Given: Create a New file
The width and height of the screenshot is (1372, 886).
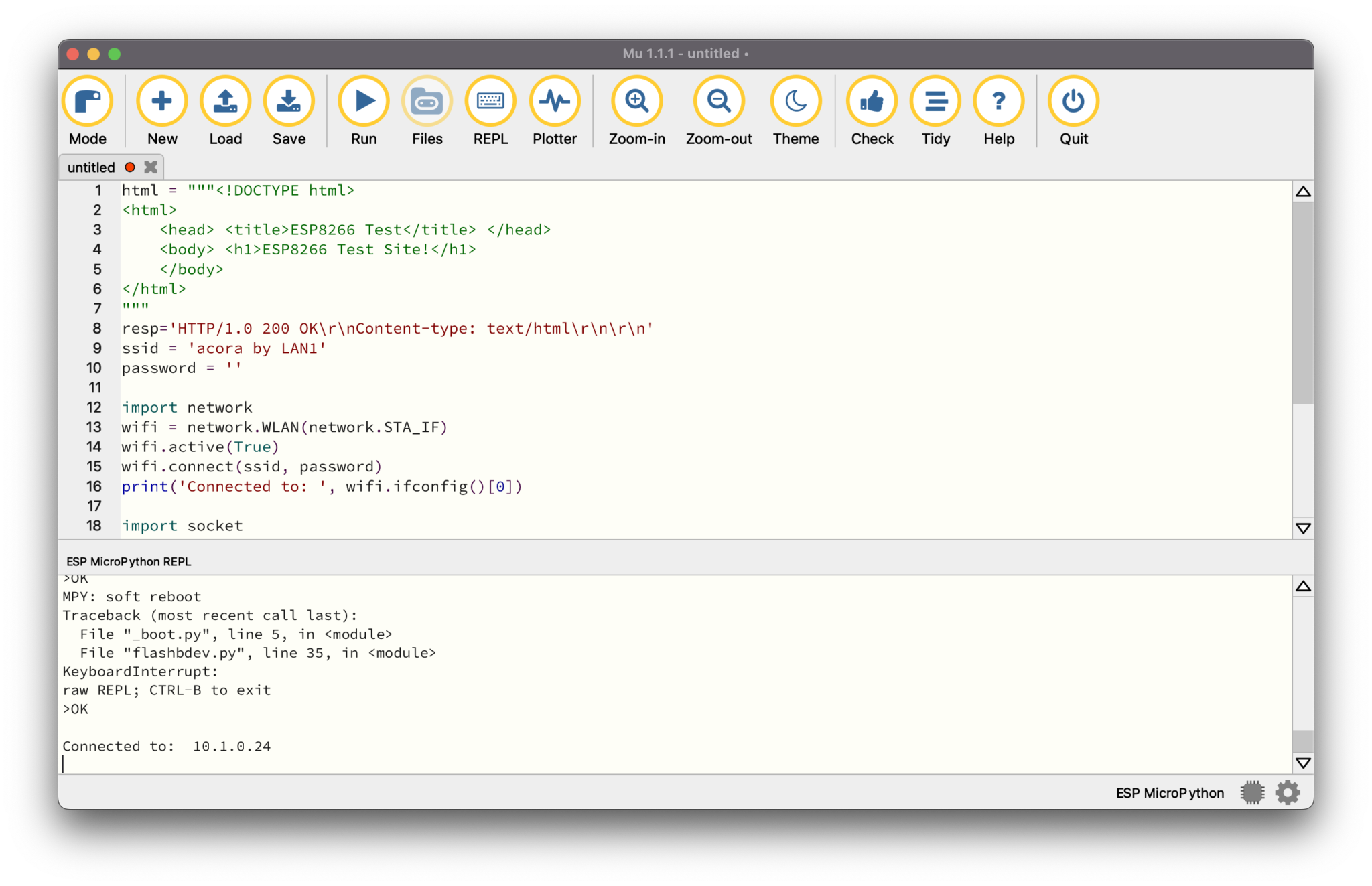Looking at the screenshot, I should point(161,101).
